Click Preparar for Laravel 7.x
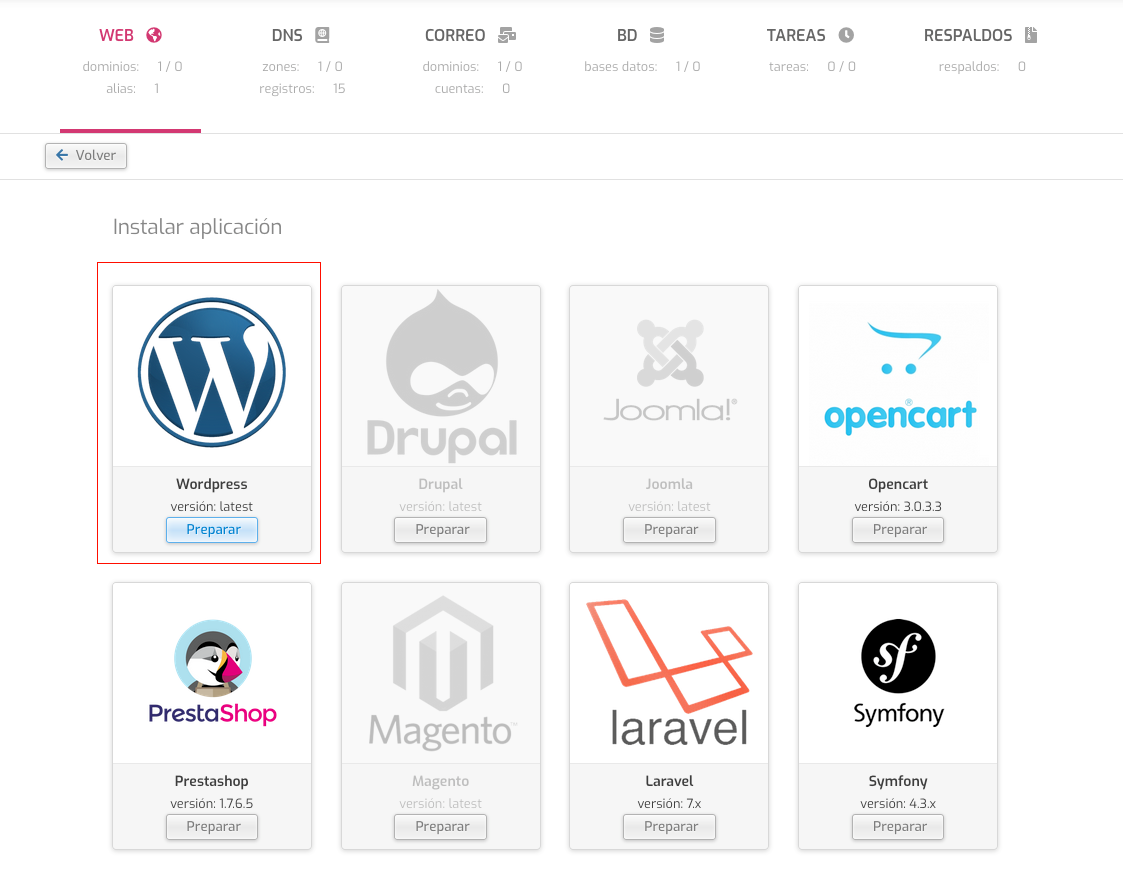Screen dimensions: 1123x894 (x=670, y=827)
